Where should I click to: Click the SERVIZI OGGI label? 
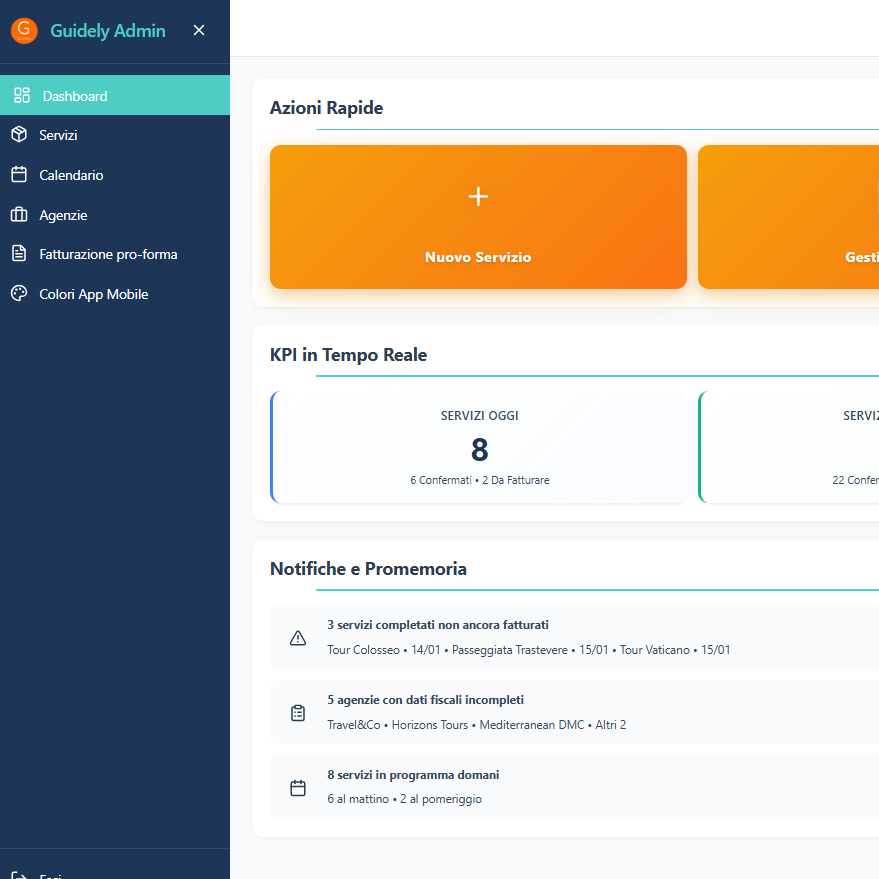tap(480, 415)
